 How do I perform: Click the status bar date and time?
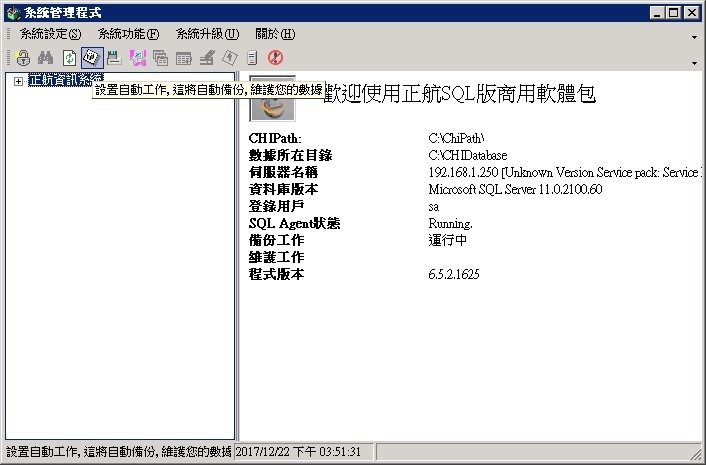(298, 451)
